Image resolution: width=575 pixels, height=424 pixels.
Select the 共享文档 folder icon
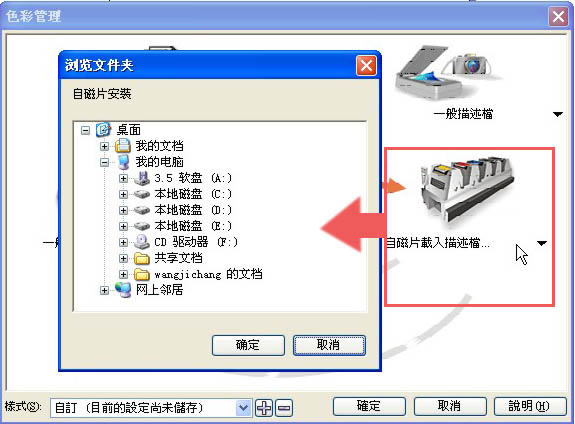pos(142,258)
